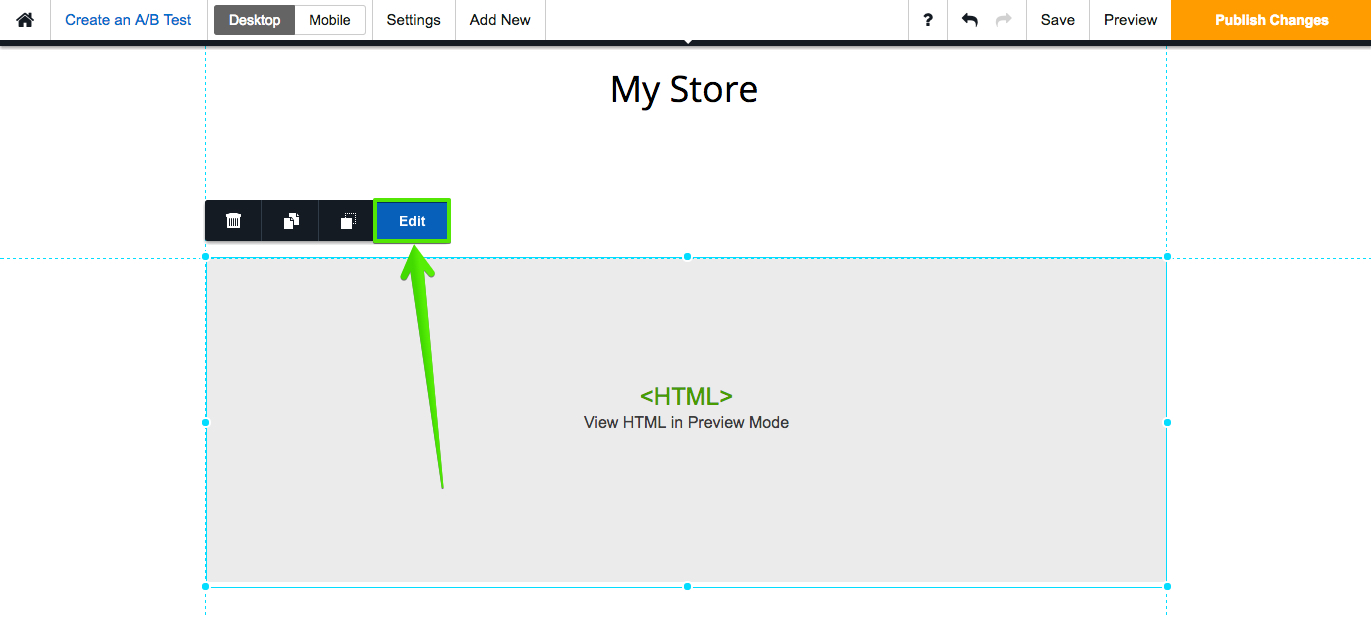Screen dimensions: 1371x617
Task: Click the right-middle resize handle of HTML block
Action: pyautogui.click(x=1167, y=422)
